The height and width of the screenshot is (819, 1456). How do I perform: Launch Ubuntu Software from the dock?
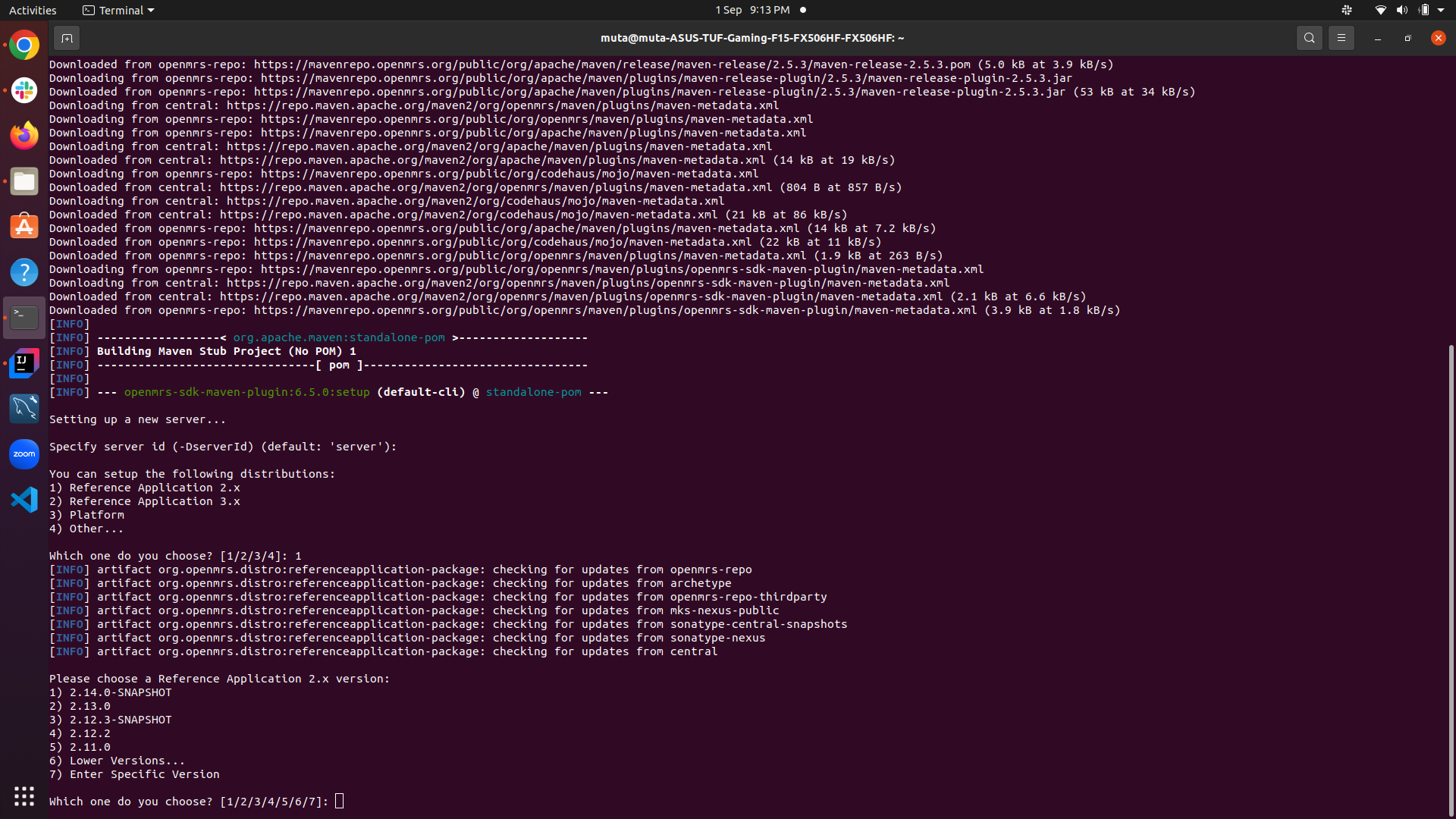24,226
